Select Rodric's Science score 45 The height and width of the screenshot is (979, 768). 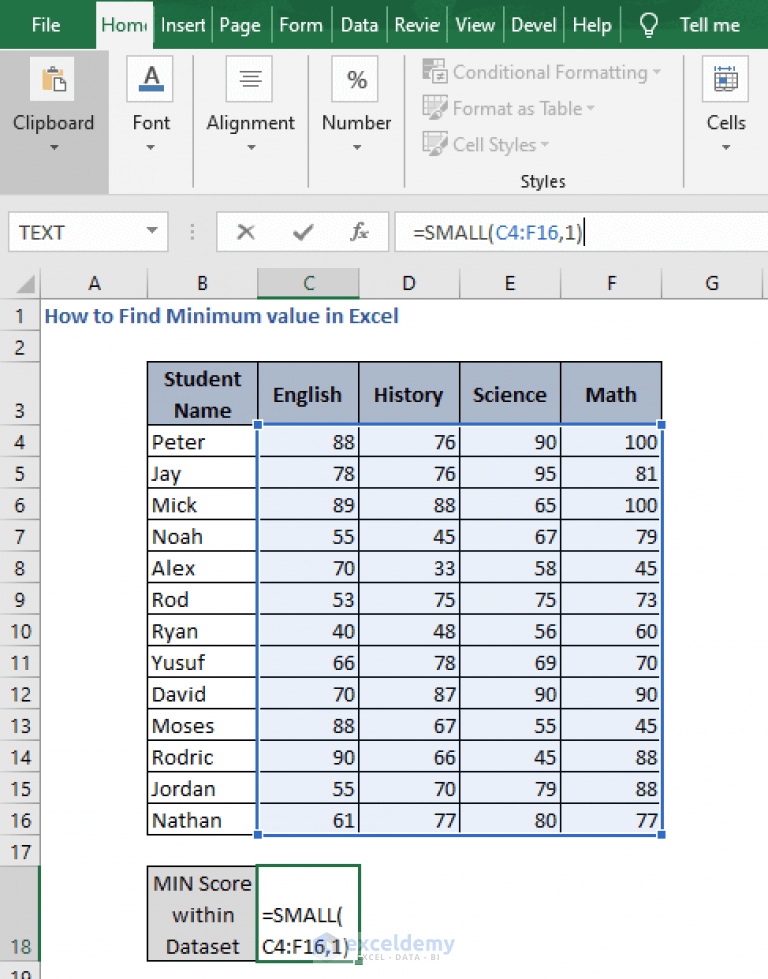(x=510, y=757)
